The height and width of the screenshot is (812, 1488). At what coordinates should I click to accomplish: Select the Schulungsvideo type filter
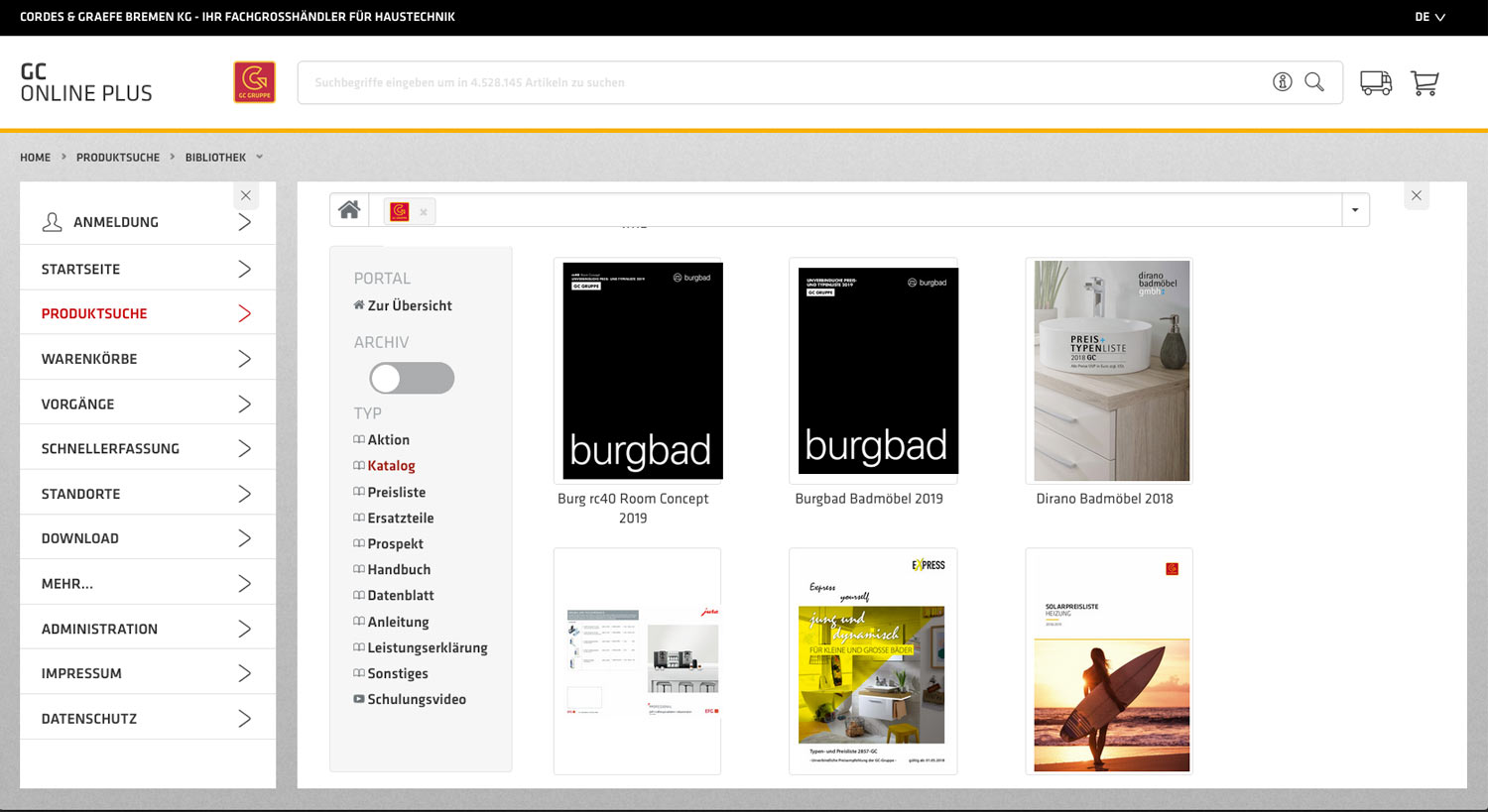click(416, 699)
